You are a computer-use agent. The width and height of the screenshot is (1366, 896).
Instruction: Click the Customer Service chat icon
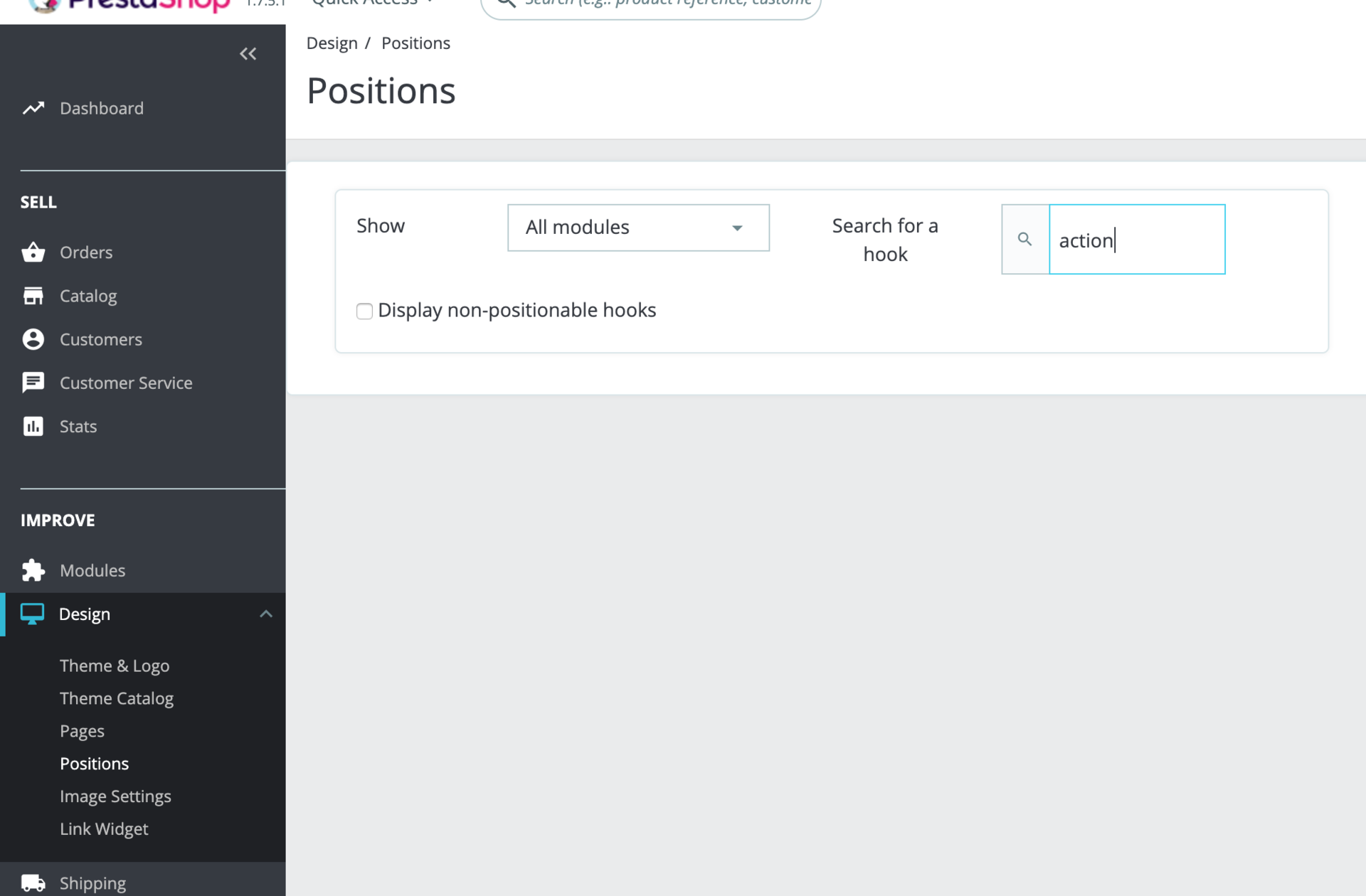pyautogui.click(x=33, y=383)
